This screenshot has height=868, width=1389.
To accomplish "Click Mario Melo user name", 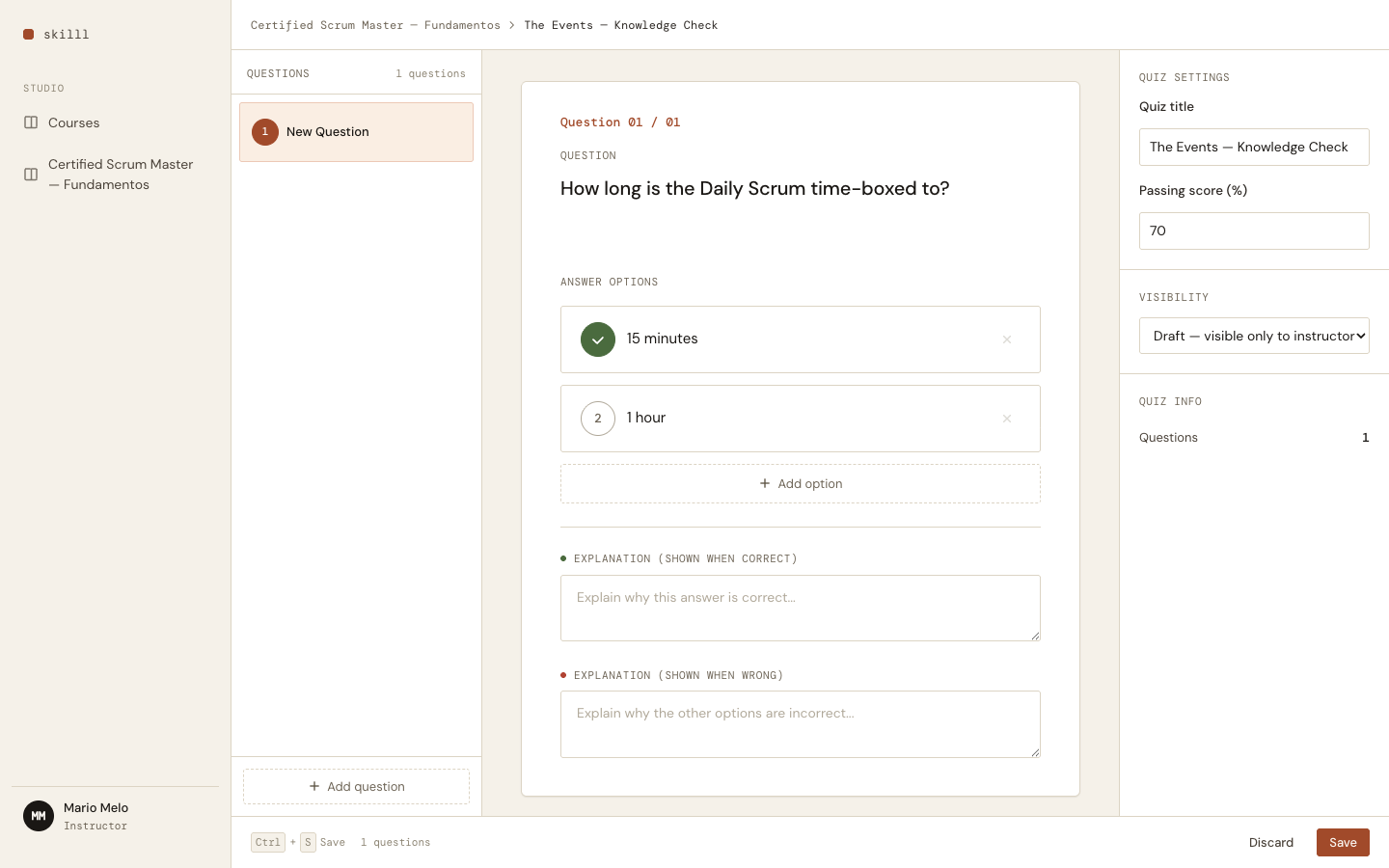I will tap(95, 807).
